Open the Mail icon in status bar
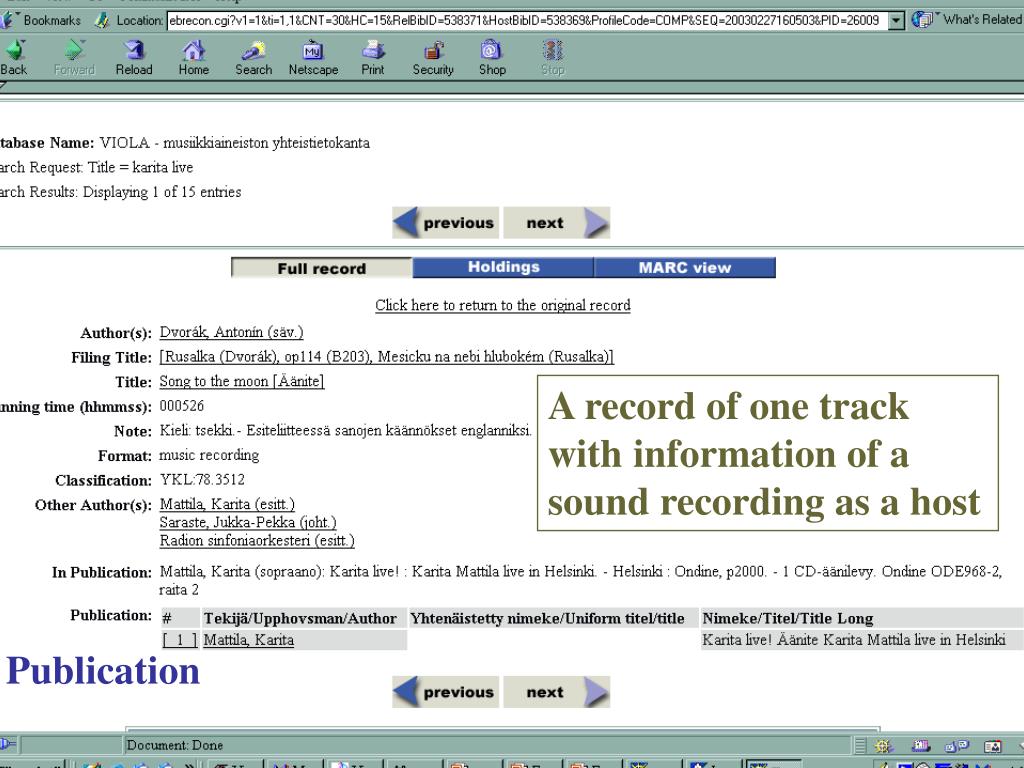Screen dimensions: 1024x768 pos(920,746)
